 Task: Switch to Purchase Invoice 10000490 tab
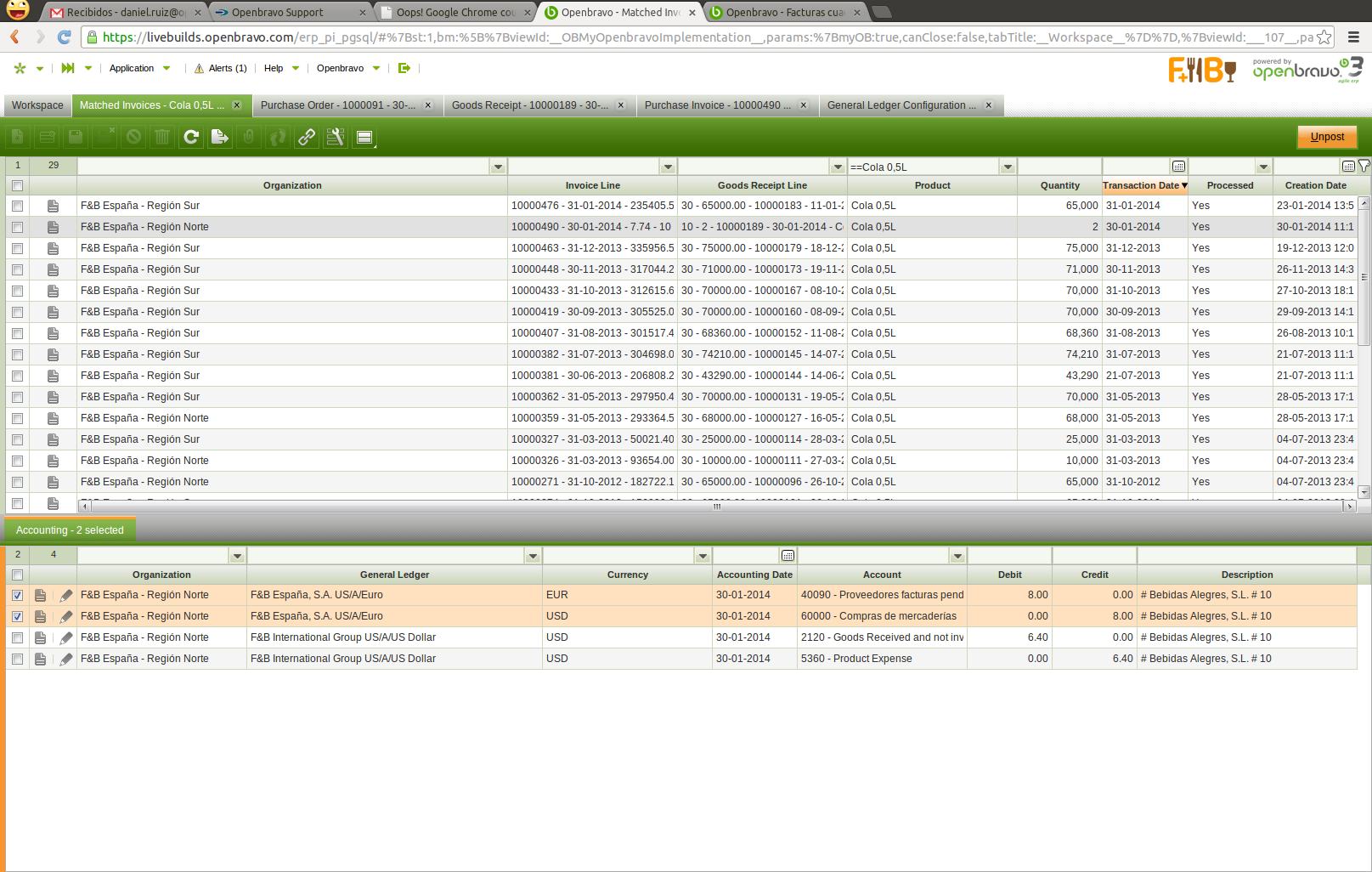729,105
